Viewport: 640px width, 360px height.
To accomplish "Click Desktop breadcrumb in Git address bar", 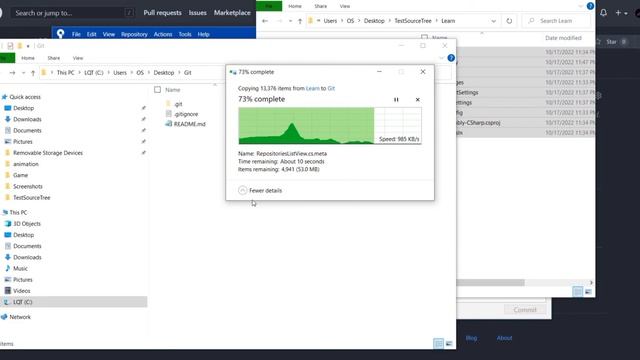I will [164, 73].
